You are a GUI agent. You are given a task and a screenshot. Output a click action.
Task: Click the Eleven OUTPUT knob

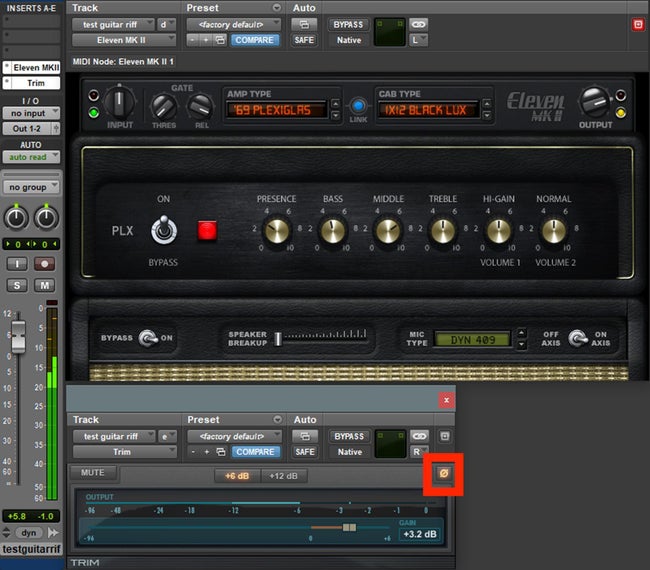coord(595,102)
